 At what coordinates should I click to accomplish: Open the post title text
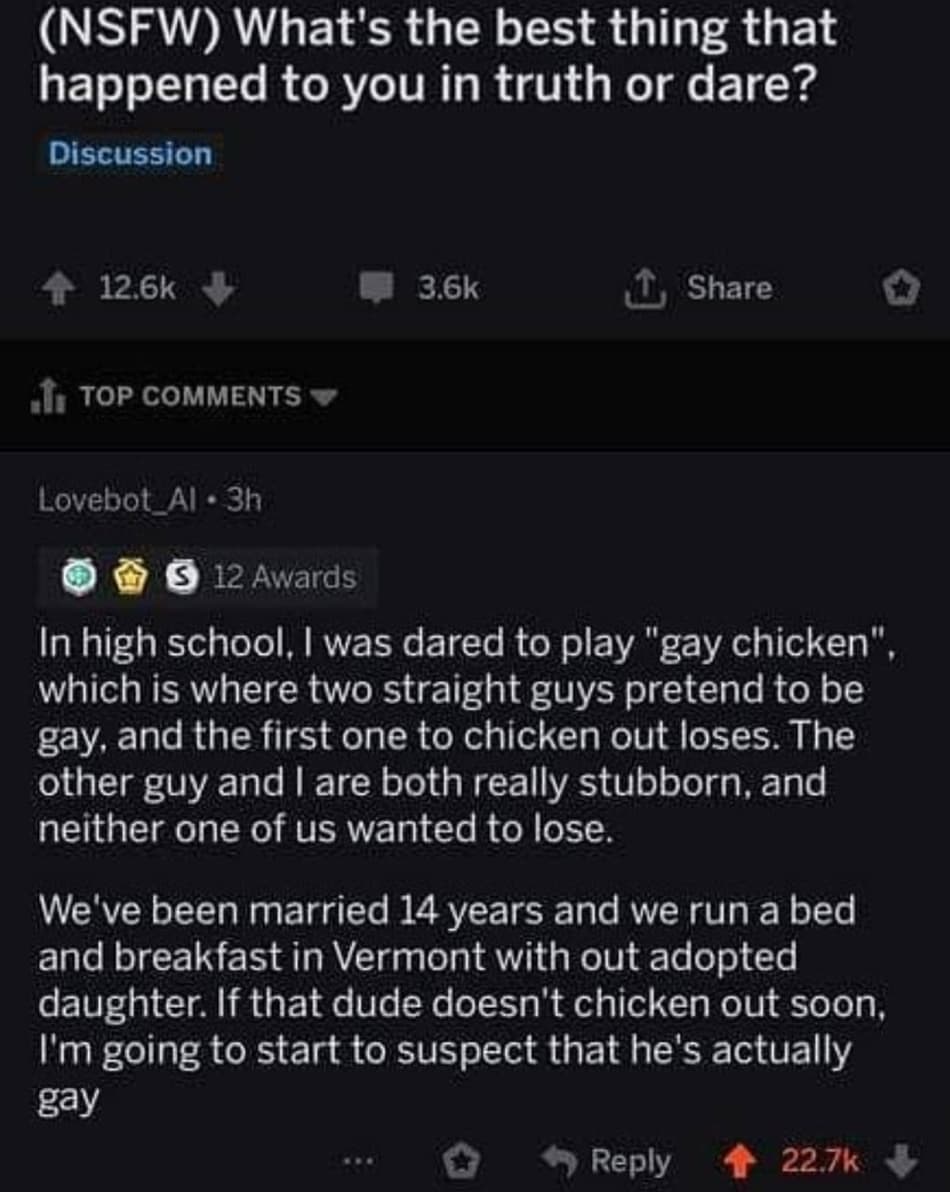coord(437,55)
